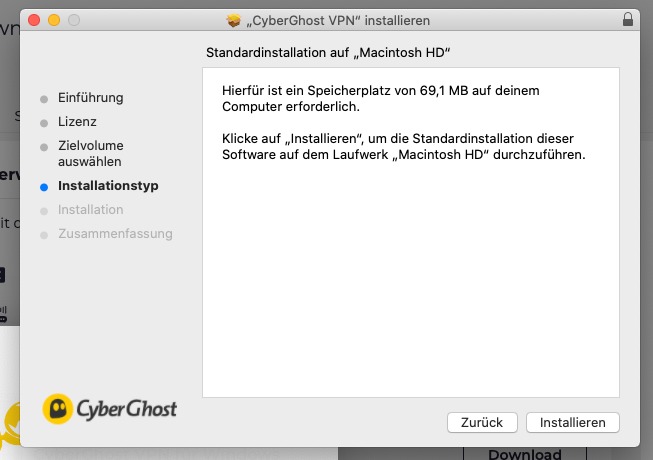This screenshot has width=653, height=460.
Task: Click the lock icon in title bar
Action: tap(628, 20)
